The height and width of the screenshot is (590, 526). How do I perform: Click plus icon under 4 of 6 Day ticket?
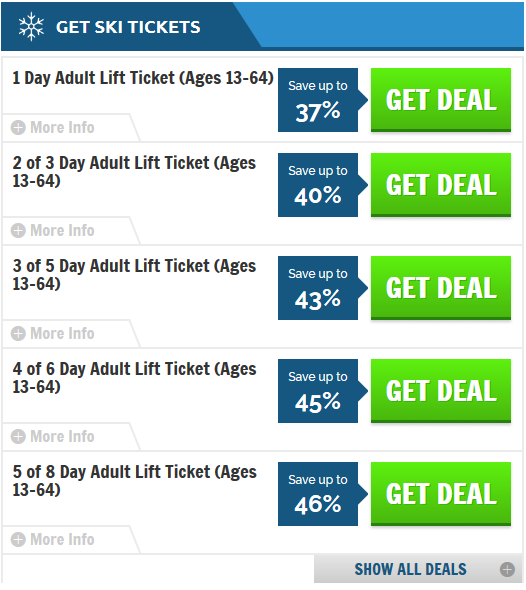(18, 437)
